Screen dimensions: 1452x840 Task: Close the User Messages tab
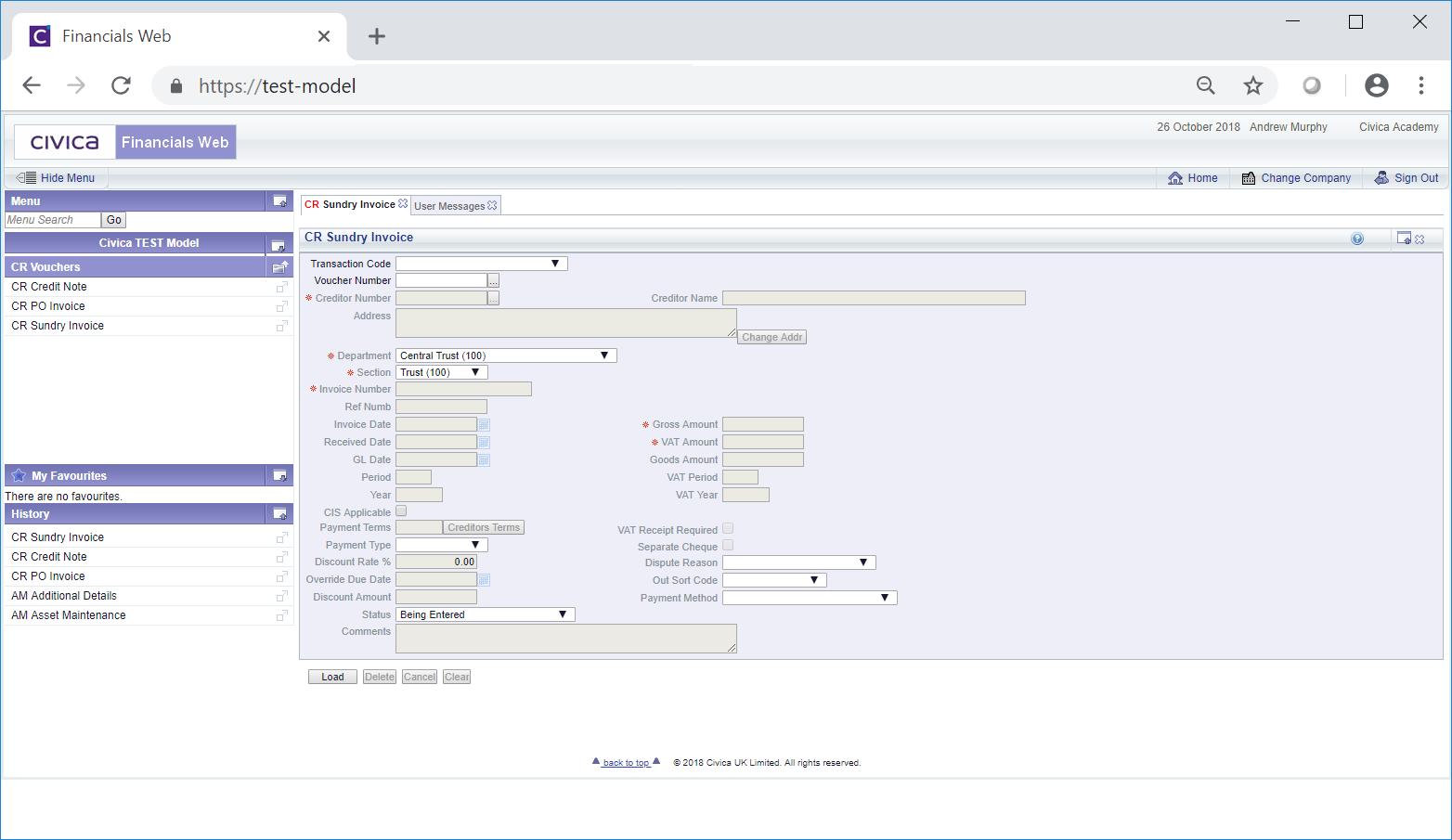(x=492, y=205)
